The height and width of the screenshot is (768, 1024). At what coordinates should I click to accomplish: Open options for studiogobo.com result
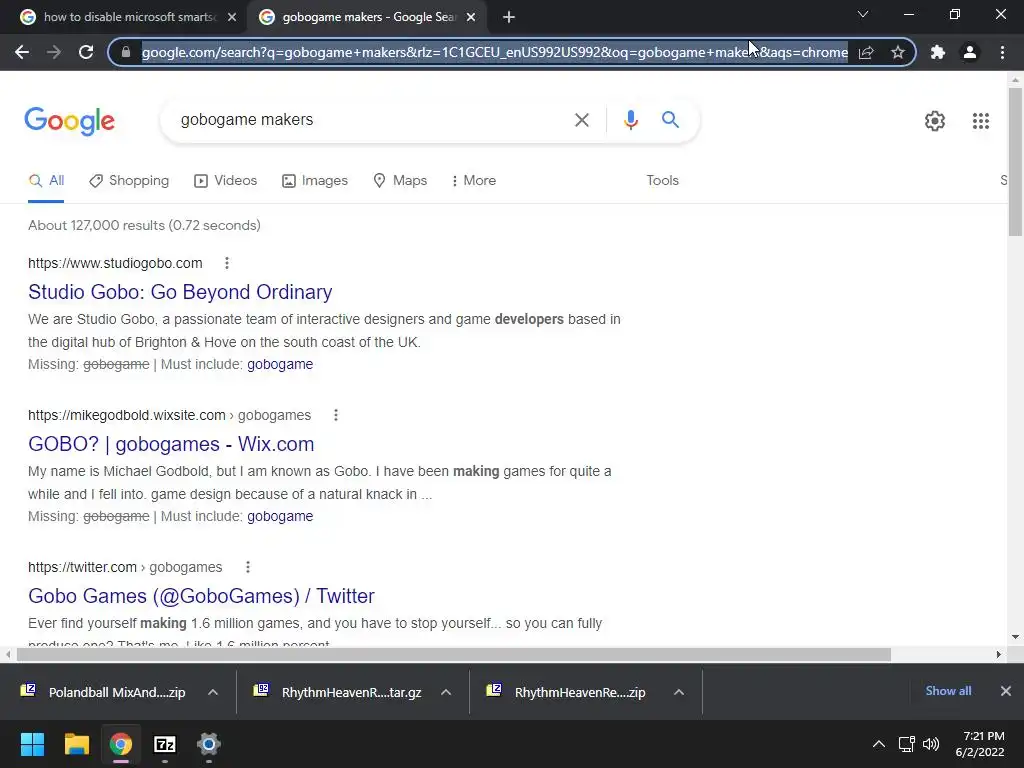coord(227,263)
